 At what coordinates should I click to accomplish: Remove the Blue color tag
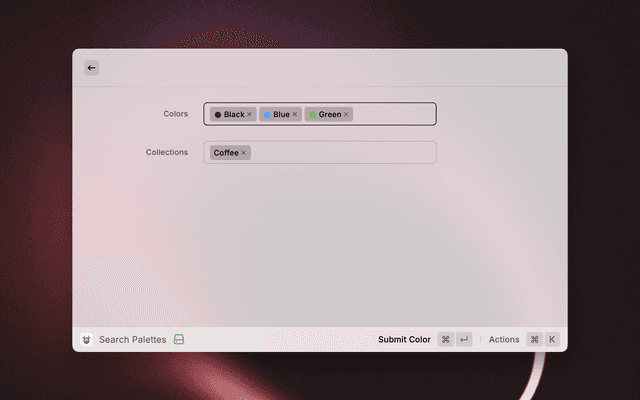point(295,115)
